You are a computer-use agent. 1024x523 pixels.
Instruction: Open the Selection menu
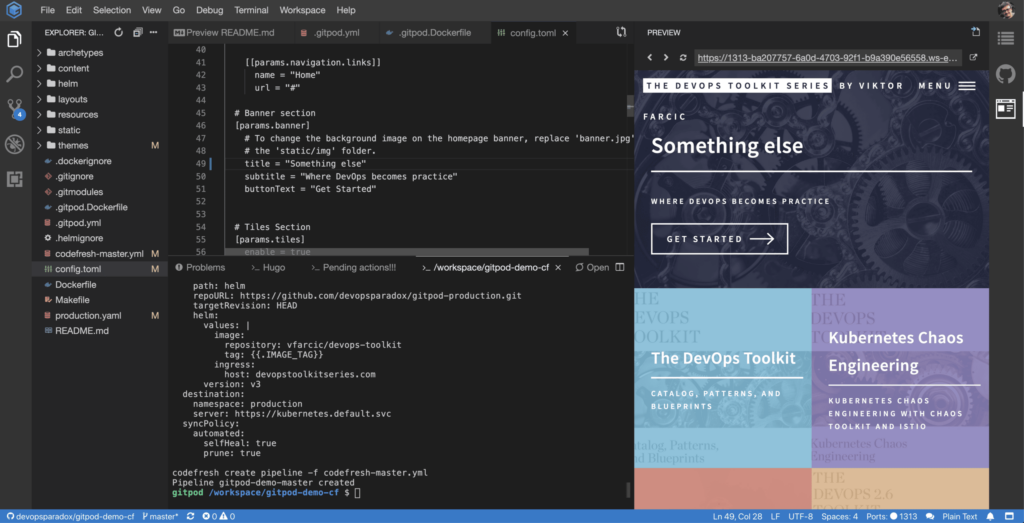[112, 10]
